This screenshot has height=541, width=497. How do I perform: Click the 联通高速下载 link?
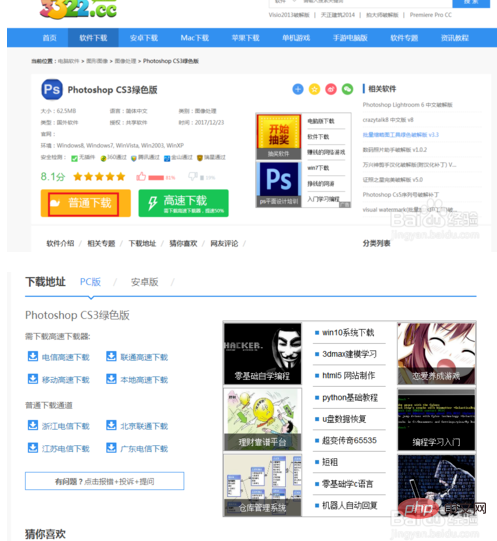click(144, 357)
